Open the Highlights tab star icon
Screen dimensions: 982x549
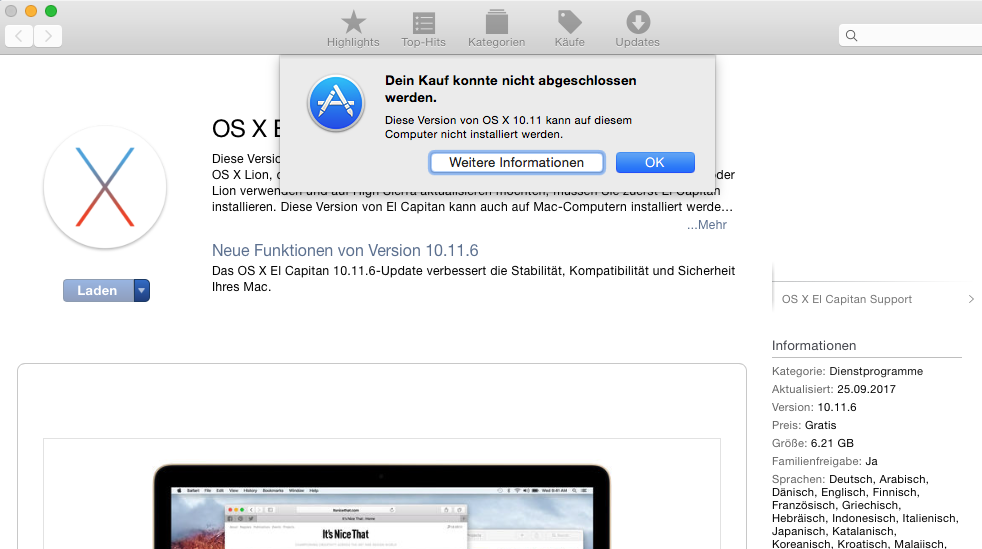[x=353, y=23]
